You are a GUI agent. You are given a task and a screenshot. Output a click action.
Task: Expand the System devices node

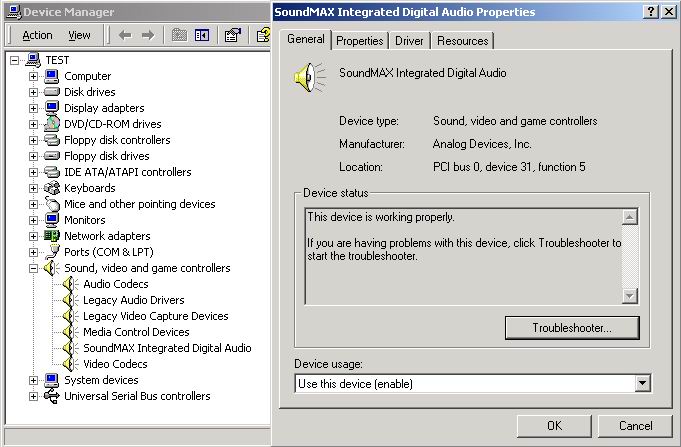click(x=33, y=381)
